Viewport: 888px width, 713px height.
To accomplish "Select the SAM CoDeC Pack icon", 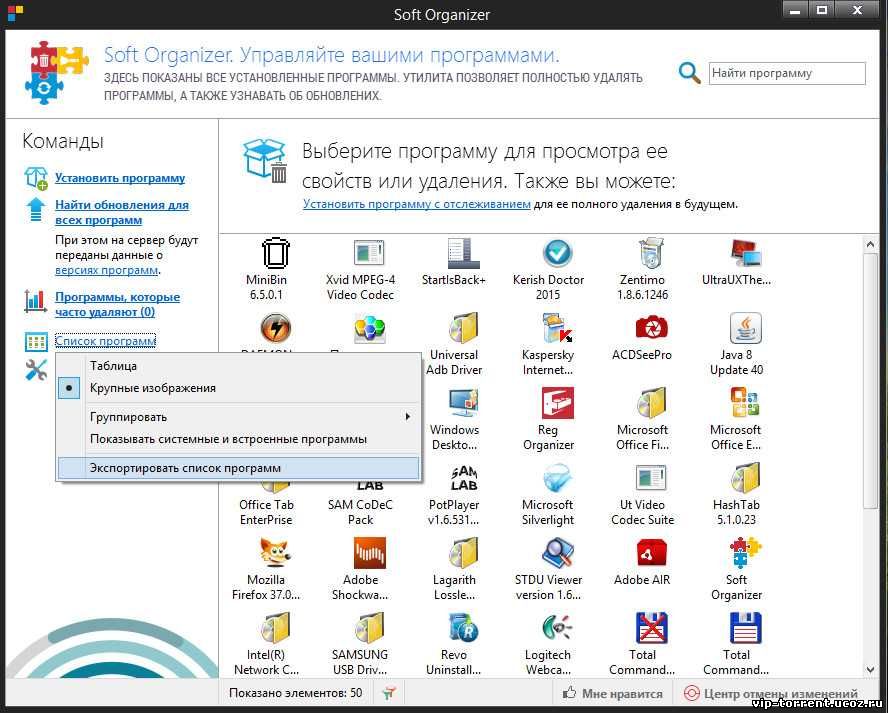I will click(369, 486).
